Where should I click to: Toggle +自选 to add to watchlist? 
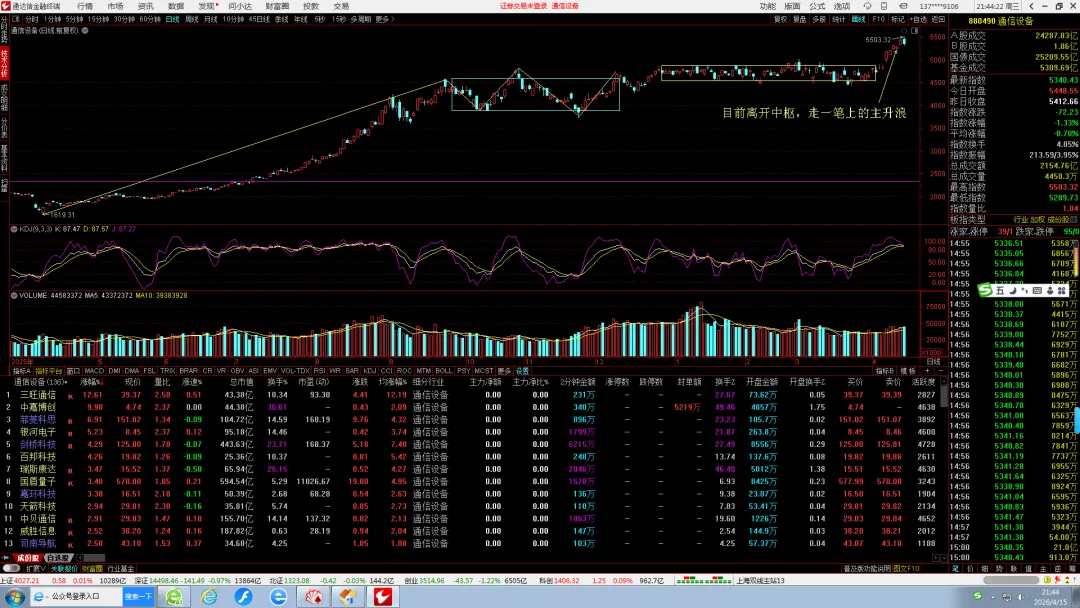point(918,19)
